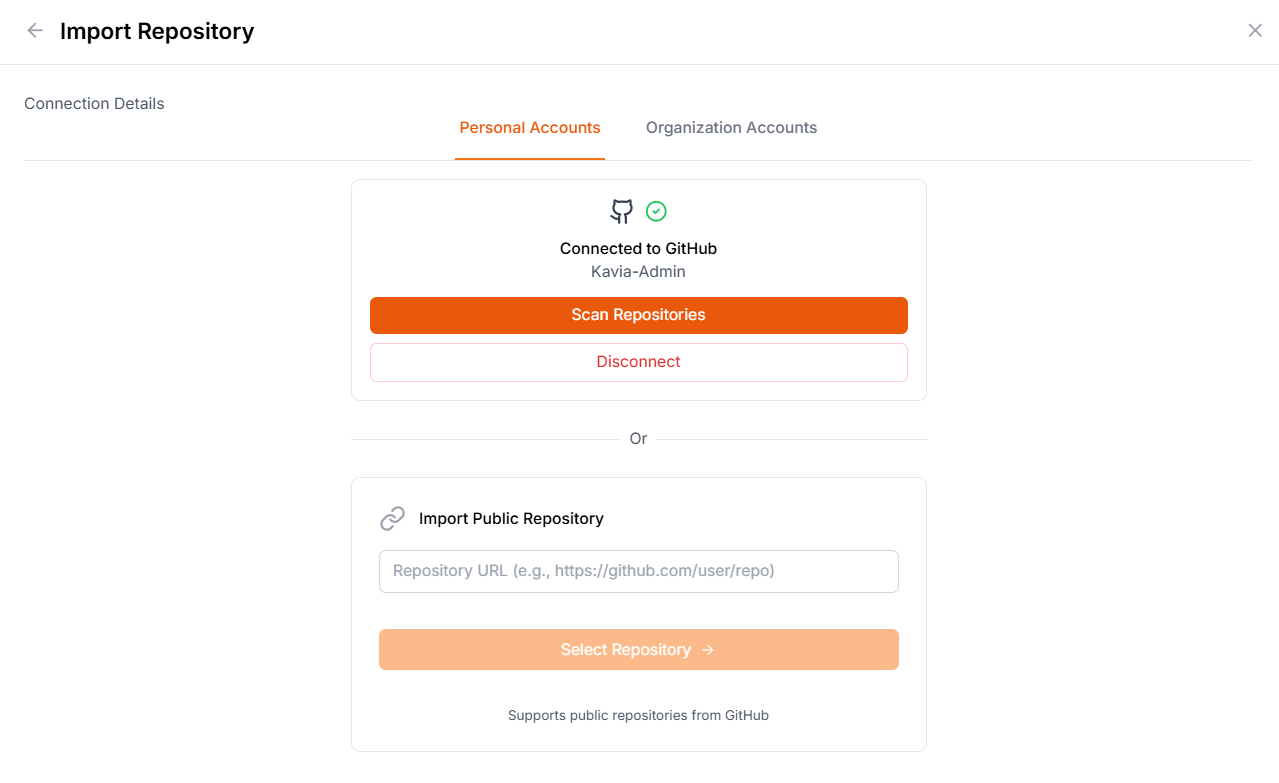Click the Connected to GitHub status text

click(x=638, y=248)
